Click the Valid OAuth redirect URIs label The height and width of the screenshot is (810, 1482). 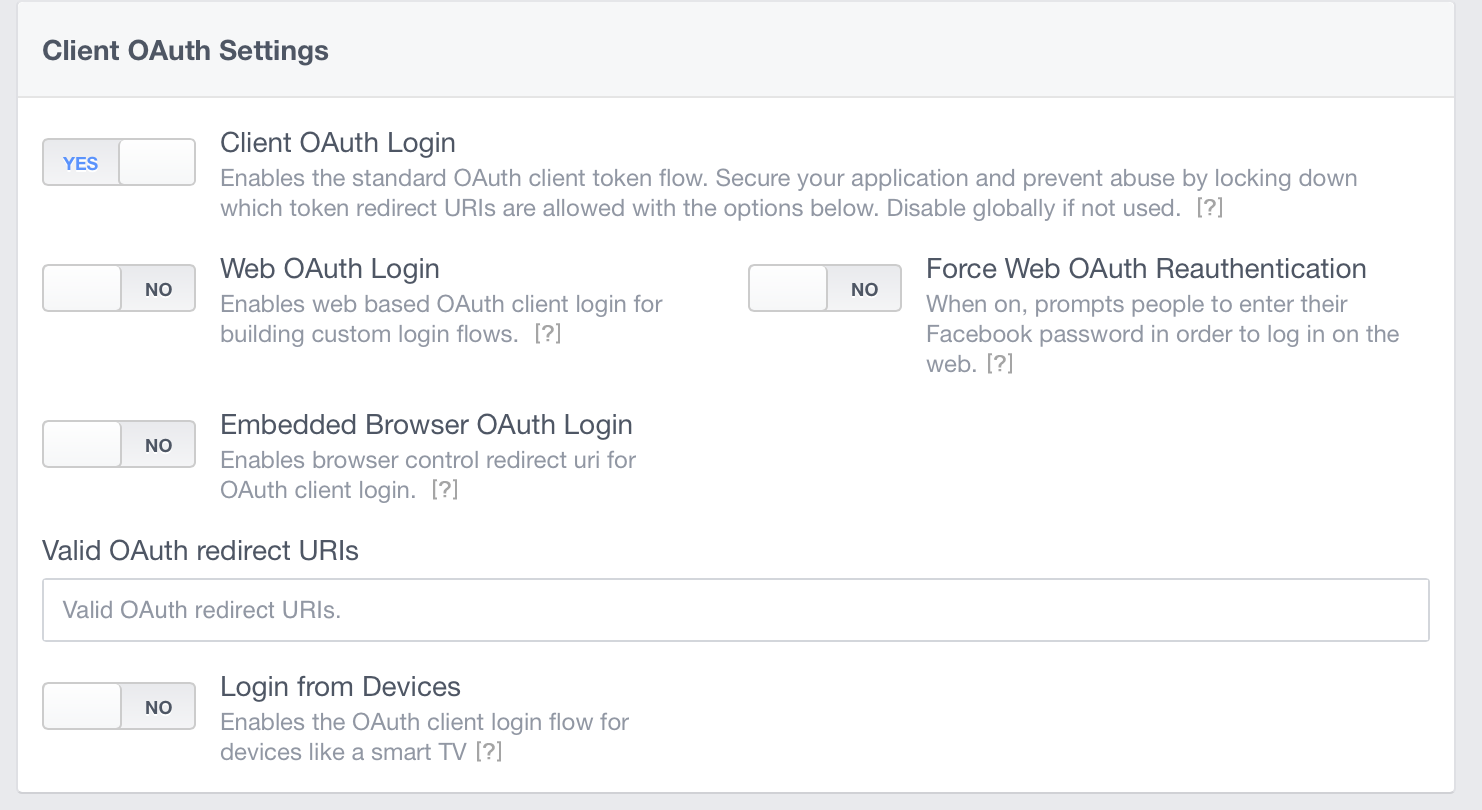pos(200,550)
